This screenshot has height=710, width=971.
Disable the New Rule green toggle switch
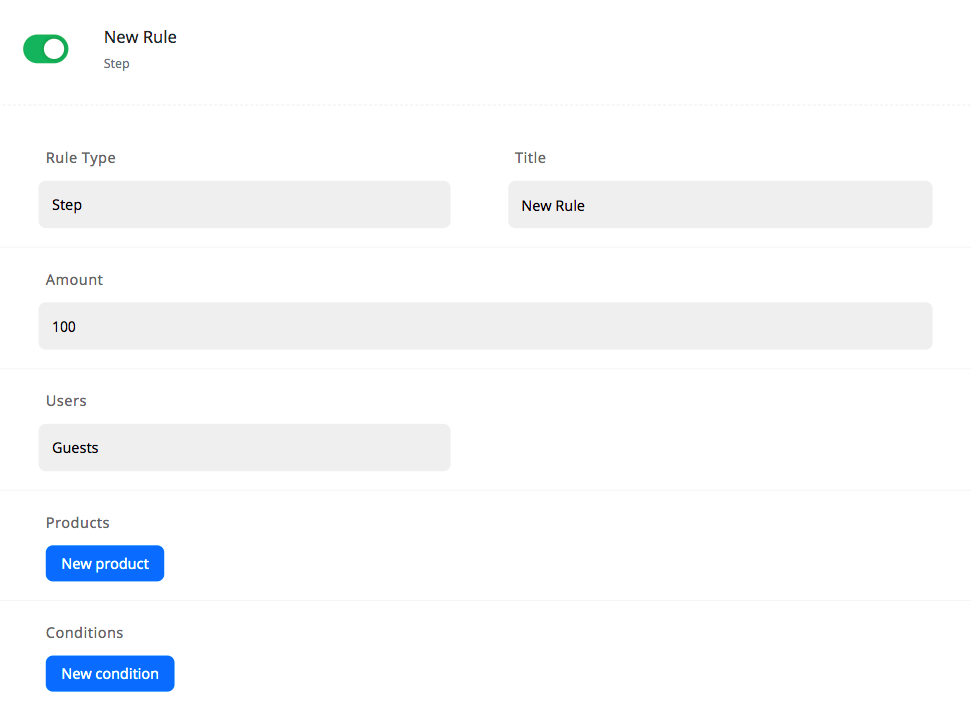45,49
